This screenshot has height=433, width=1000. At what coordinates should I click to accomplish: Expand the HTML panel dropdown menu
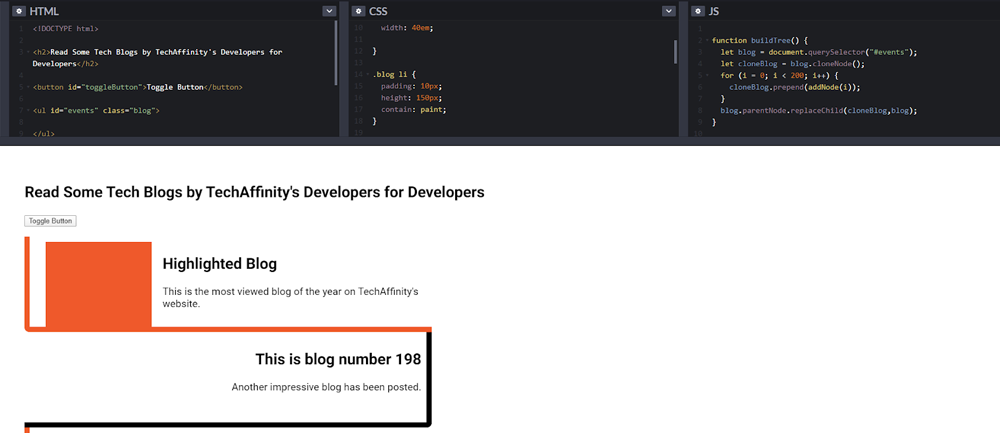329,11
